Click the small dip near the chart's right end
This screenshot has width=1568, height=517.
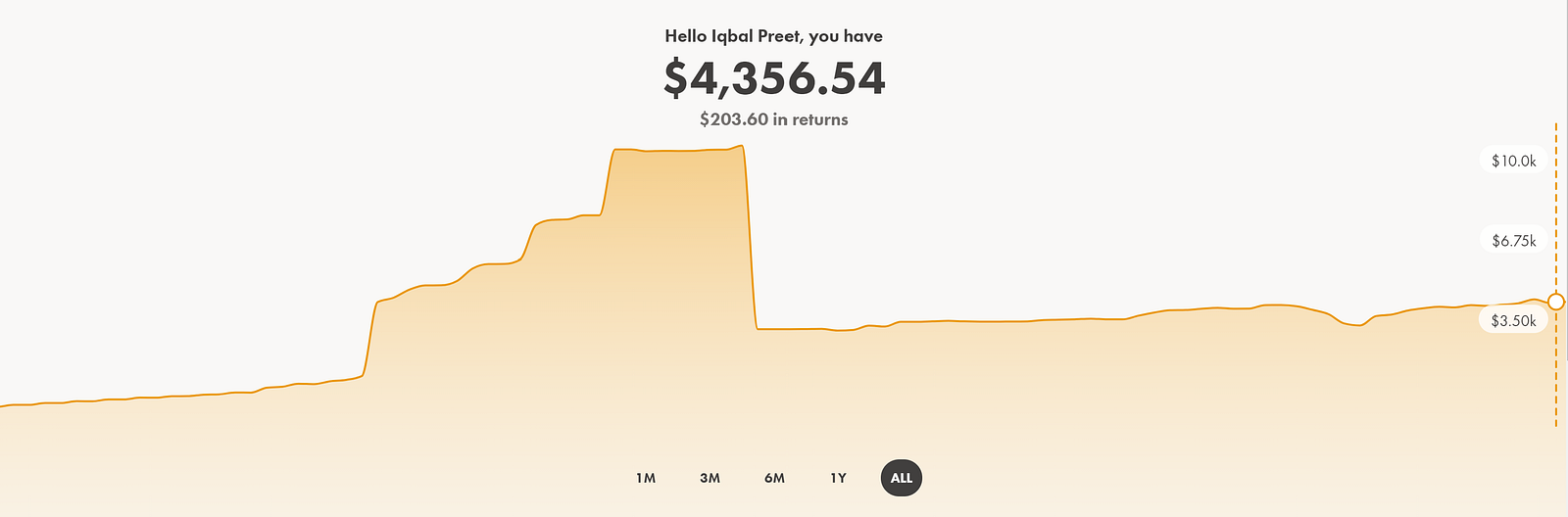tap(1355, 323)
